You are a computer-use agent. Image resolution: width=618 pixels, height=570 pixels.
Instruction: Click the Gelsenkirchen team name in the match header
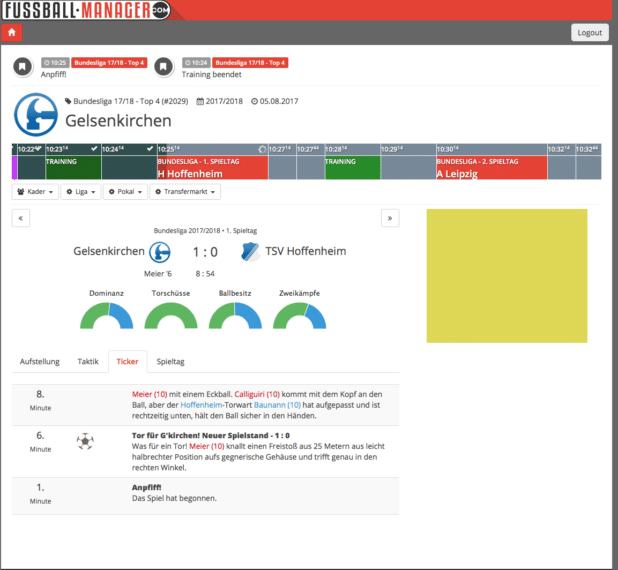(x=109, y=251)
